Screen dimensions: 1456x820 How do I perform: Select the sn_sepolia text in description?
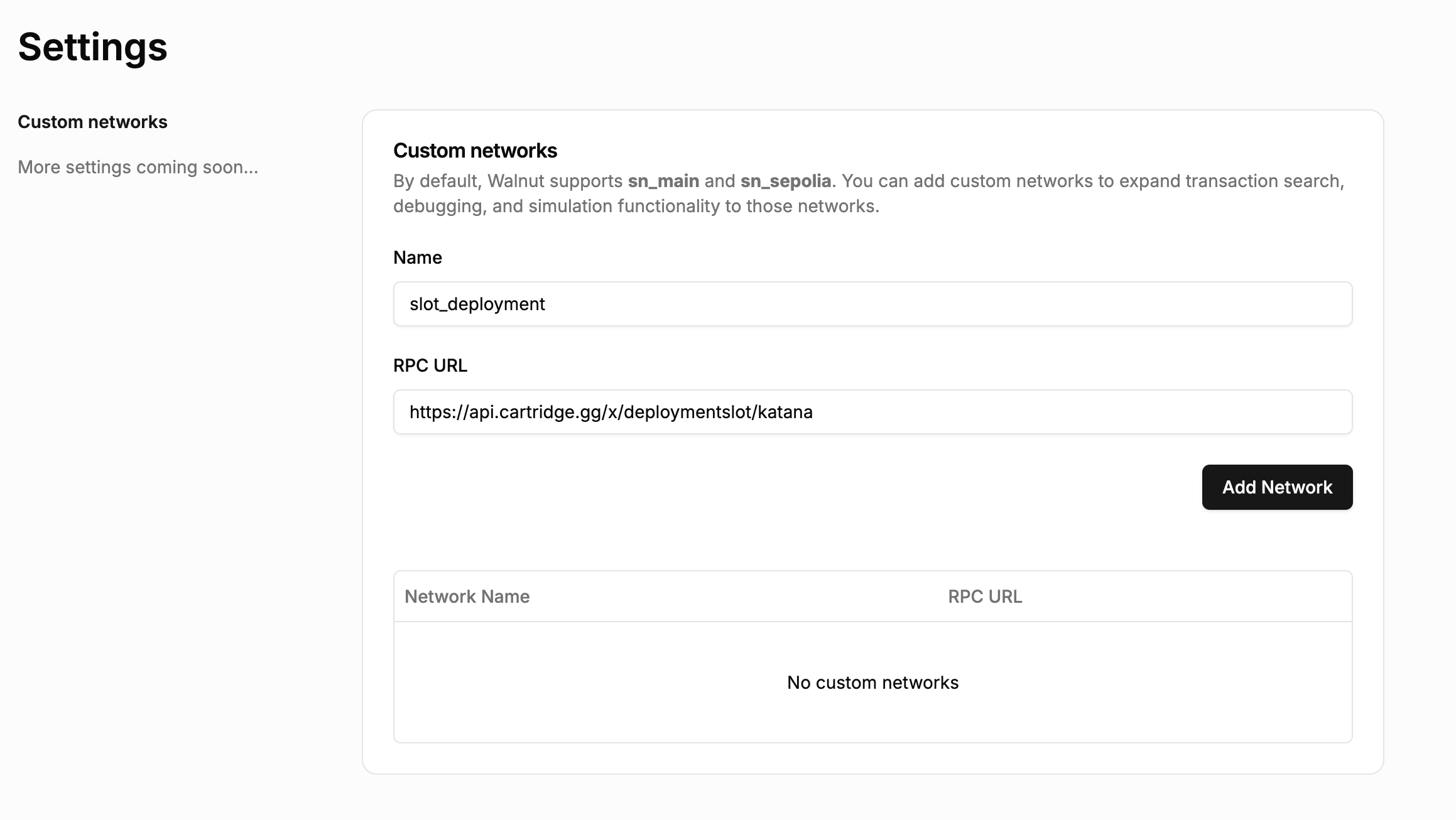click(785, 181)
